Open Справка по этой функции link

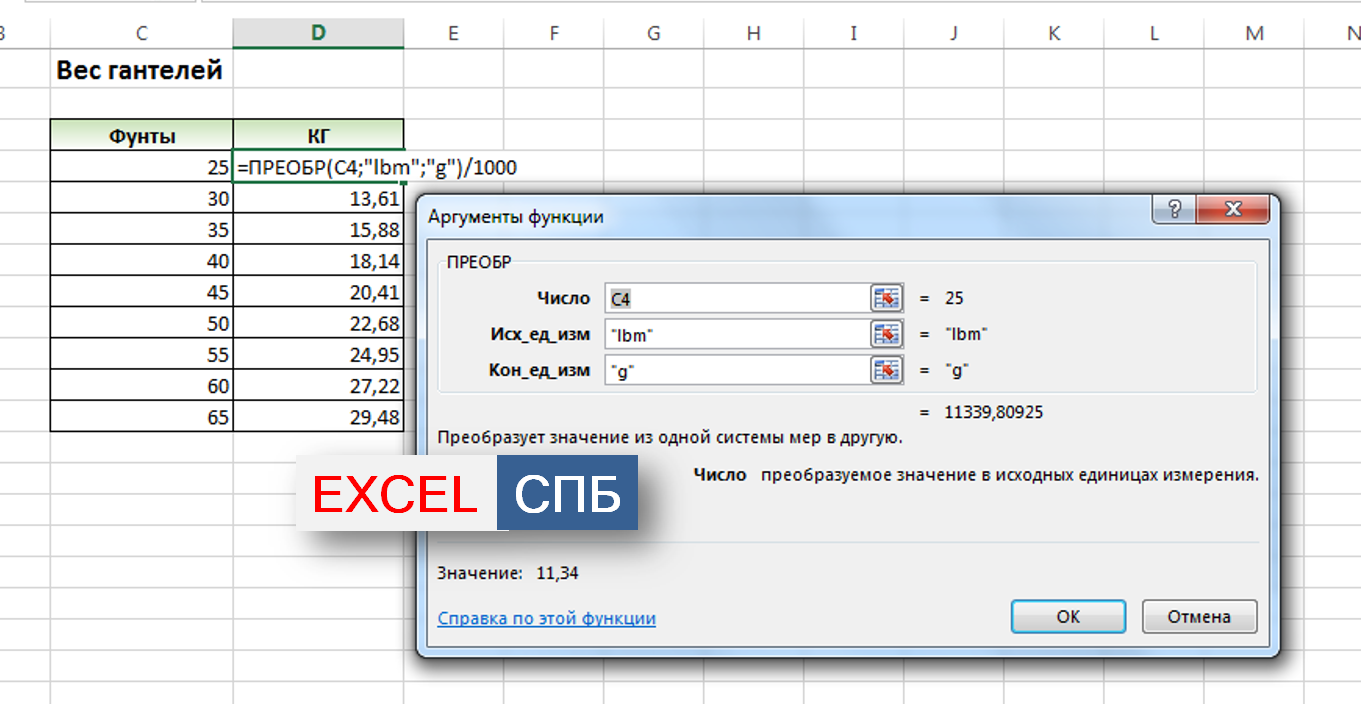[x=546, y=618]
